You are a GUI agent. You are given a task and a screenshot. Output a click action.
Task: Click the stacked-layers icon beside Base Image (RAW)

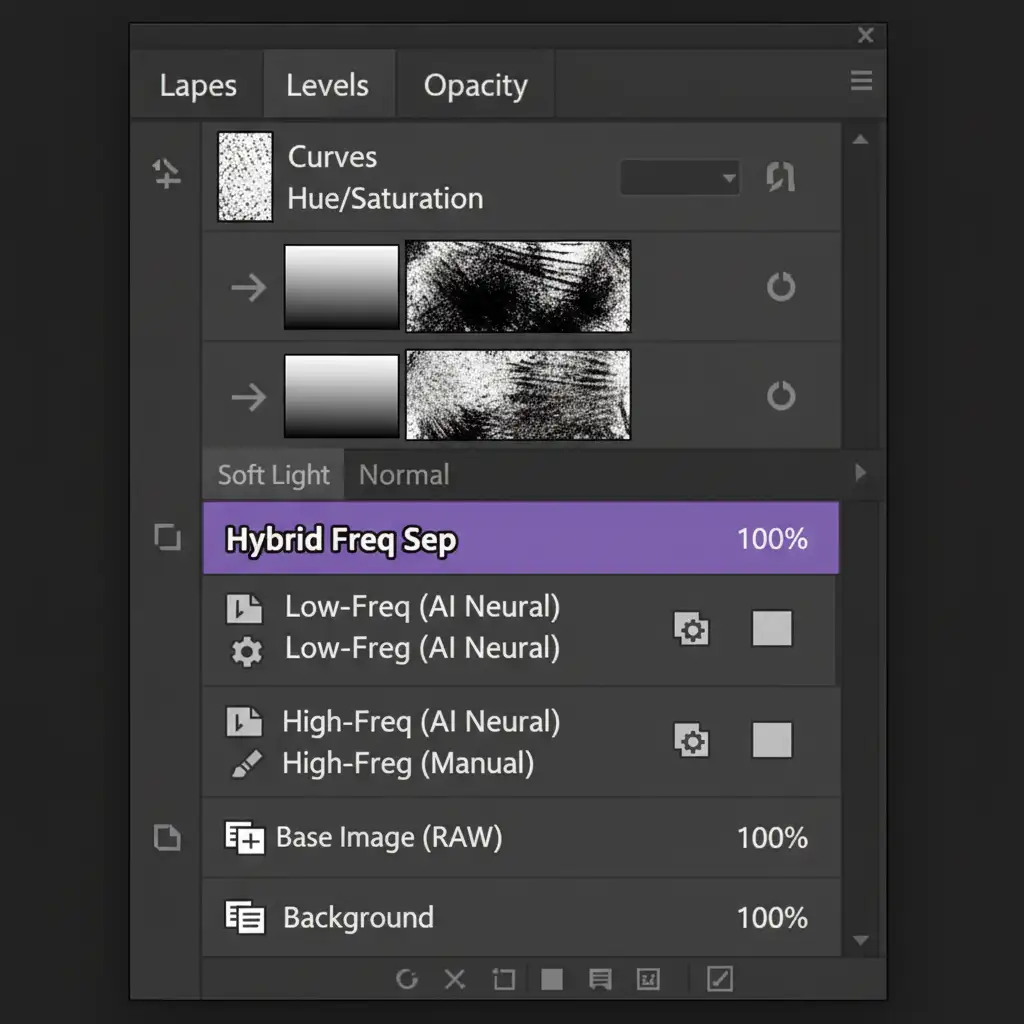pos(244,837)
